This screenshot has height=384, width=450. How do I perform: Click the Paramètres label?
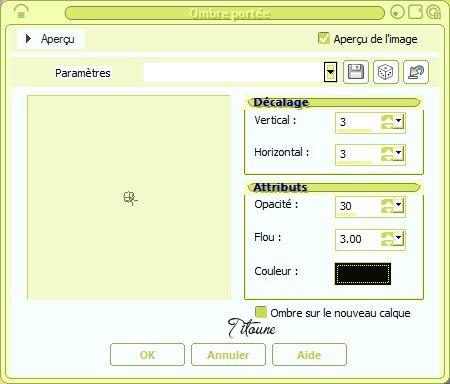(83, 73)
